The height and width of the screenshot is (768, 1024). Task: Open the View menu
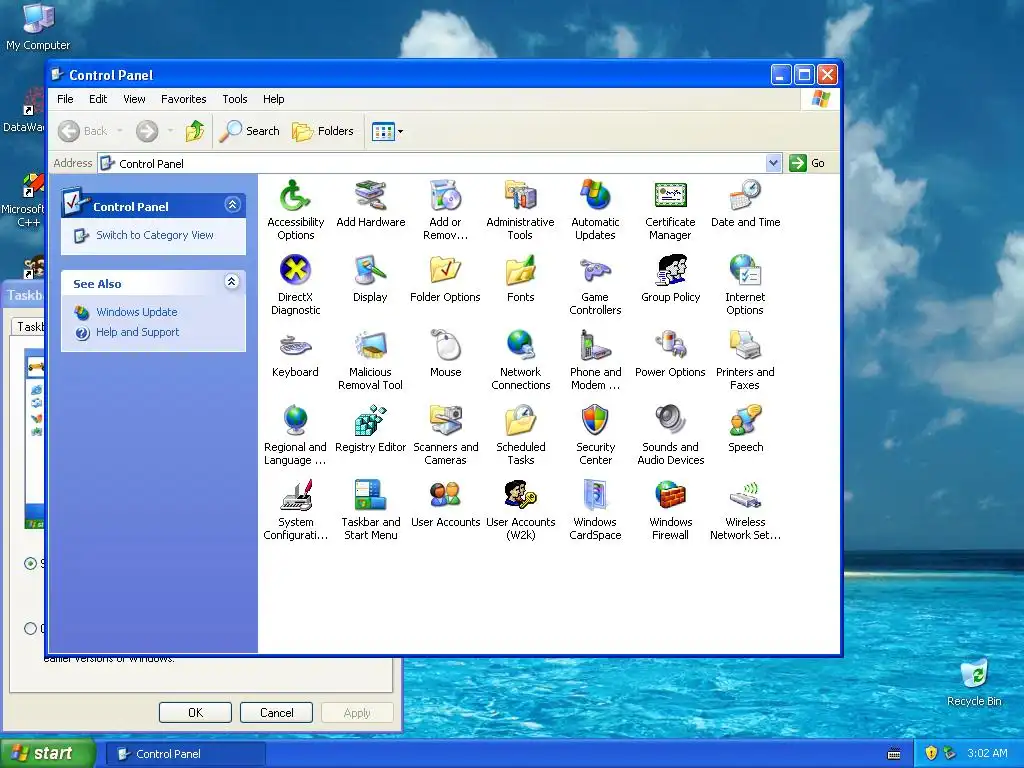[135, 99]
